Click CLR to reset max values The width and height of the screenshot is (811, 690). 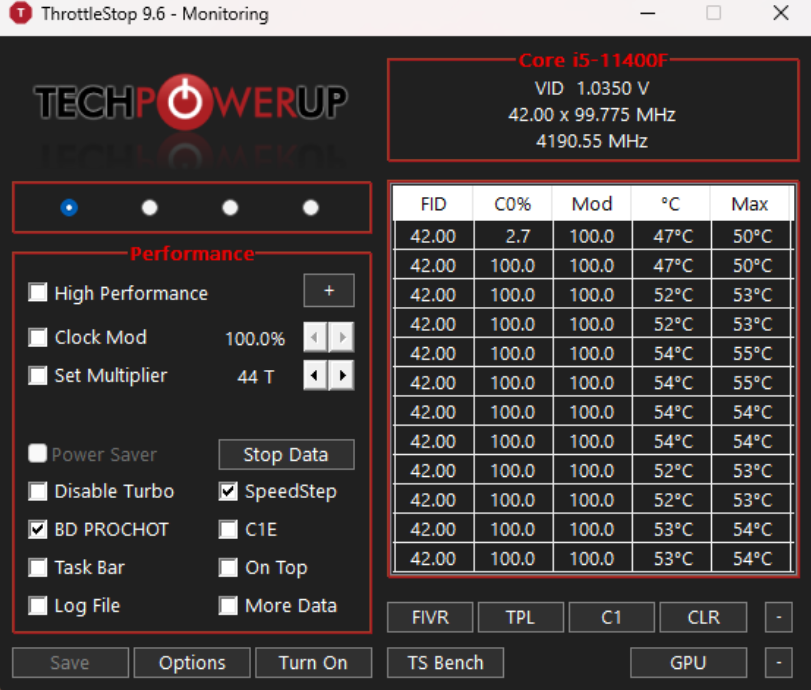click(x=703, y=617)
